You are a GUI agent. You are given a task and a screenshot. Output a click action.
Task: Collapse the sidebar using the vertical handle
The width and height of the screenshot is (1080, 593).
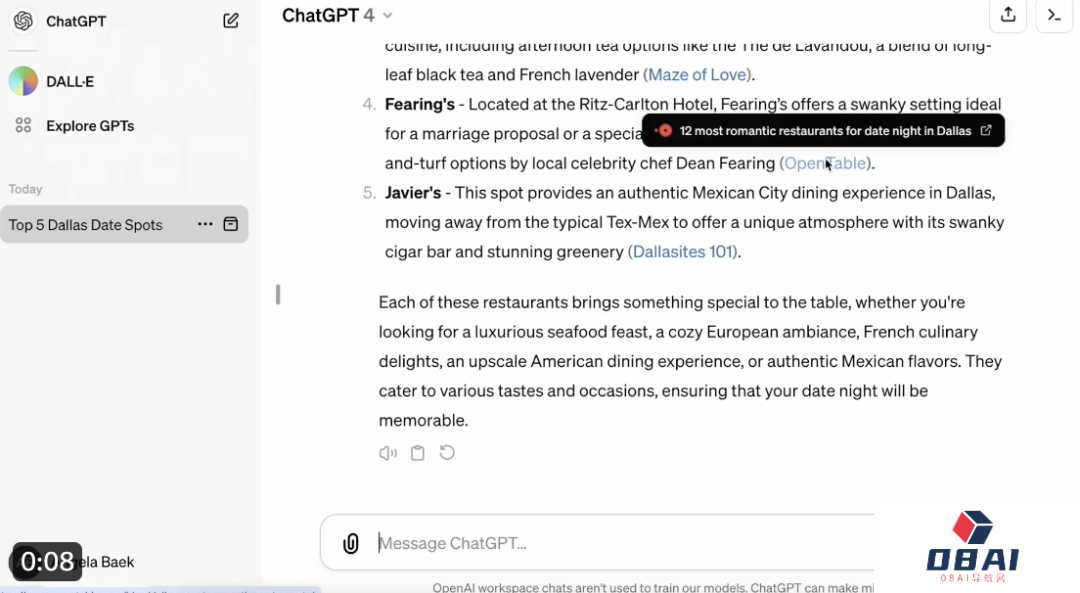pyautogui.click(x=278, y=295)
